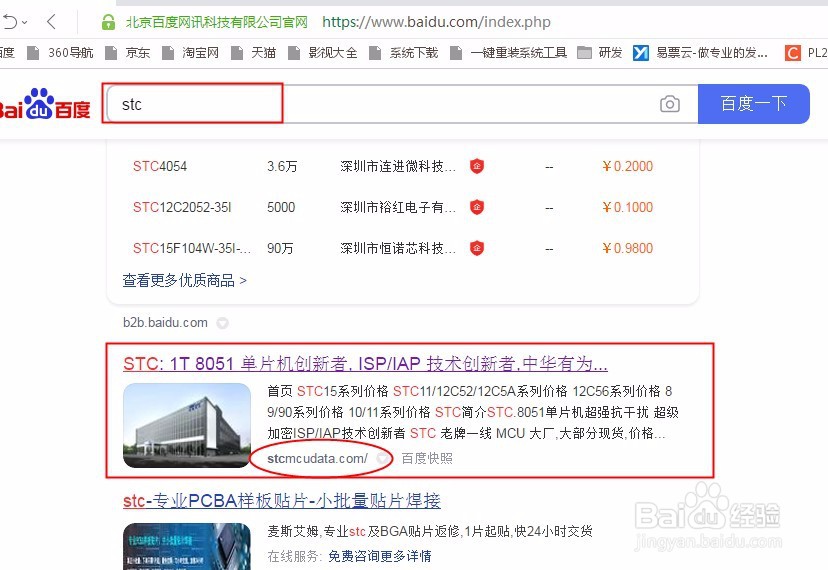The width and height of the screenshot is (828, 570).
Task: Expand the dropdown next to b2b.baidu.com
Action: click(222, 323)
